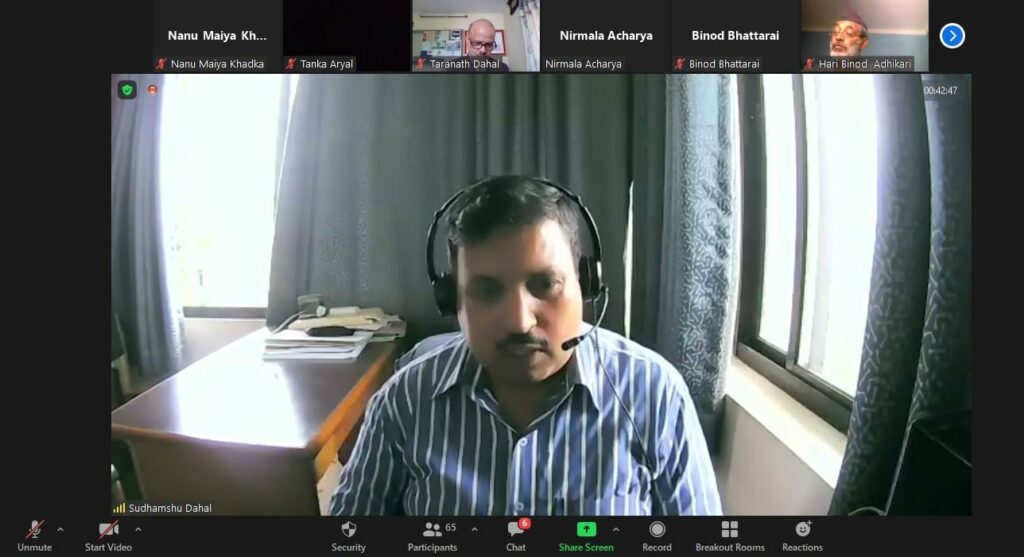
Task: Expand Share Screen advanced options arrow
Action: click(616, 529)
